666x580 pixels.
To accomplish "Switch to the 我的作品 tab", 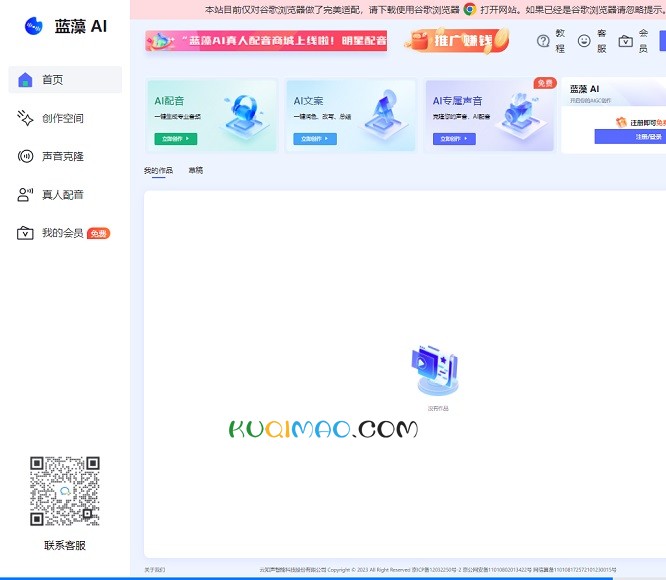I will pos(158,170).
